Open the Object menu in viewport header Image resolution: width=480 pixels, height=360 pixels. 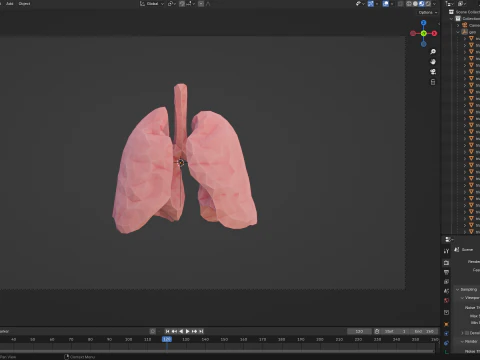(24, 4)
